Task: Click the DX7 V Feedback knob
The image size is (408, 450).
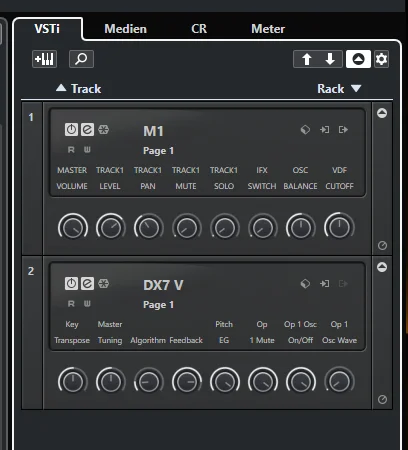Action: tap(187, 382)
